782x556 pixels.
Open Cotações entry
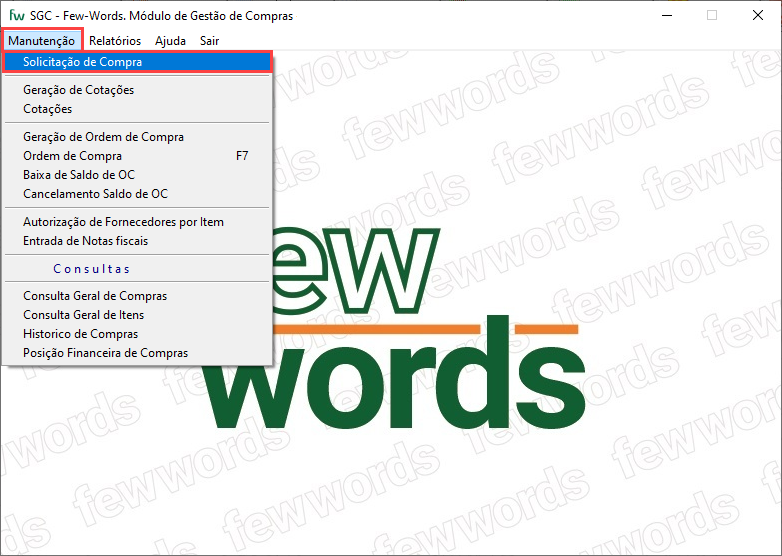(137, 109)
